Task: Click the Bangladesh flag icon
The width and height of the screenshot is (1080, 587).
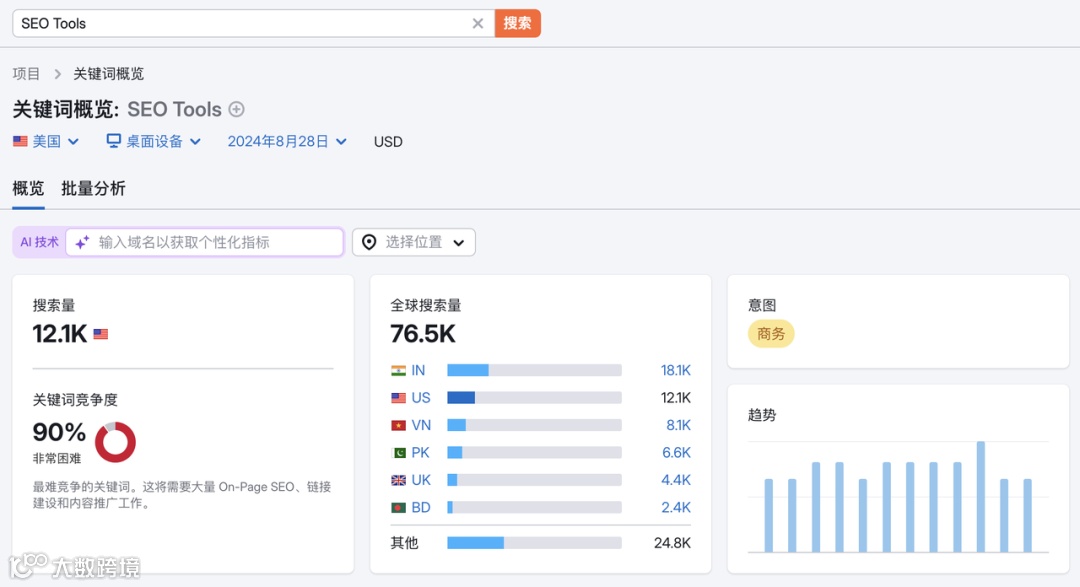Action: click(398, 508)
